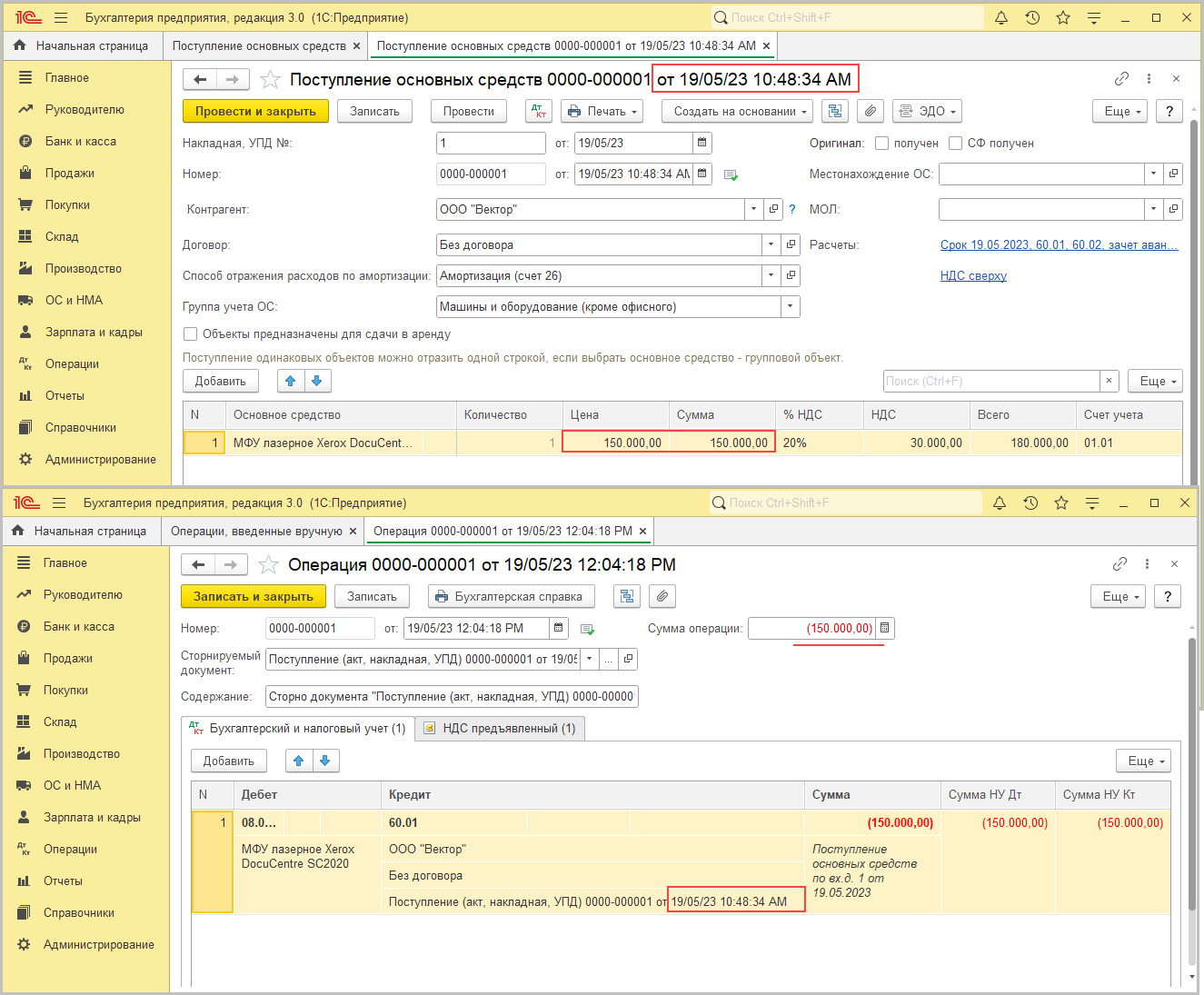Select Бухгалтерский и налоговый учет (1) tab
1204x995 pixels.
tap(298, 728)
